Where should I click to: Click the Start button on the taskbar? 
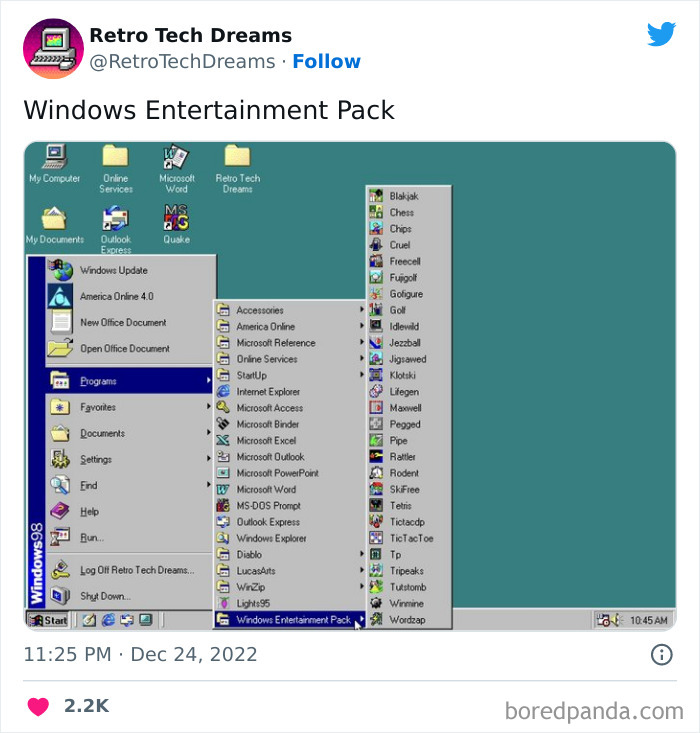click(48, 620)
